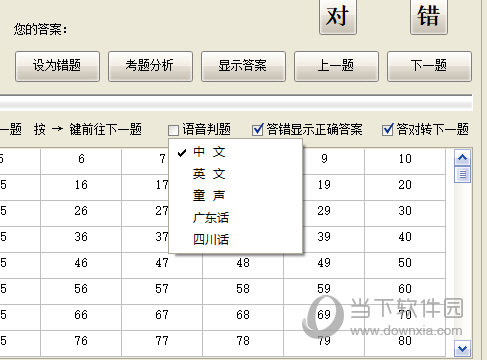Screen dimensions: 487x360
Task: Select 英文 in the voice menu
Action: point(236,174)
